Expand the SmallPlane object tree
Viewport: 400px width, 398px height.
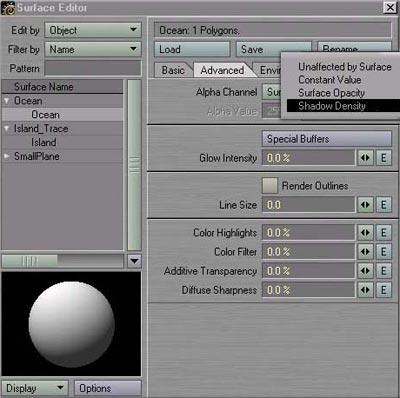point(6,156)
